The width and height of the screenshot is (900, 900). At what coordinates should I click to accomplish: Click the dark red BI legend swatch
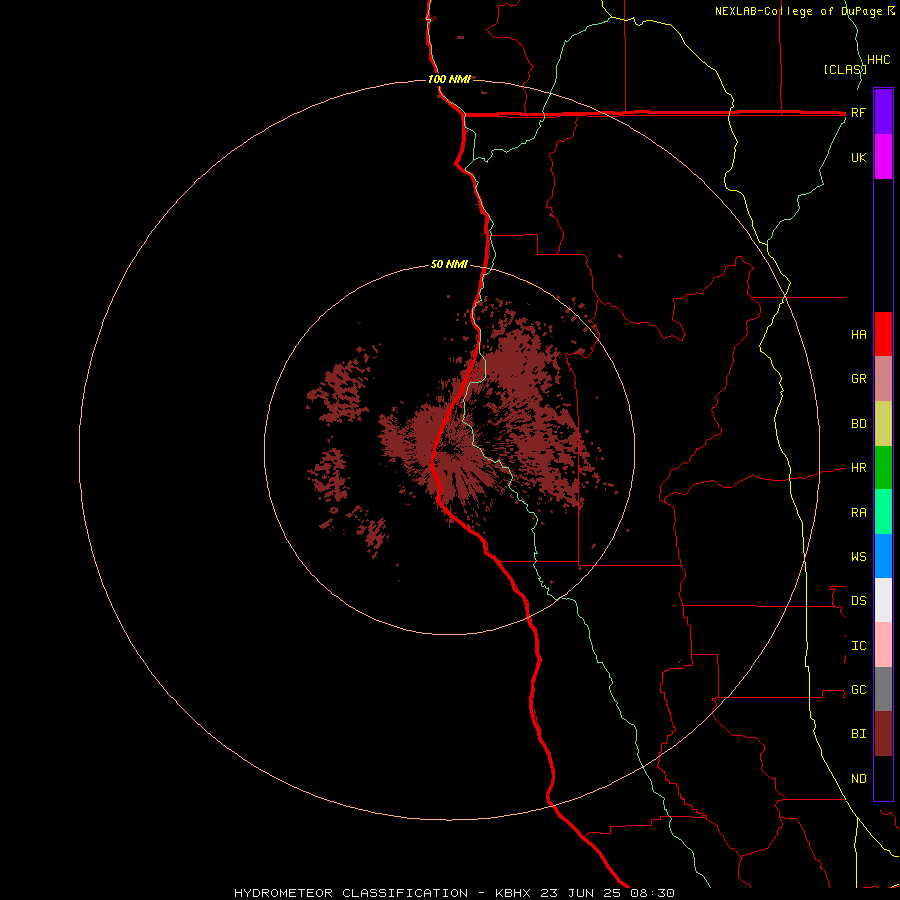tap(883, 734)
